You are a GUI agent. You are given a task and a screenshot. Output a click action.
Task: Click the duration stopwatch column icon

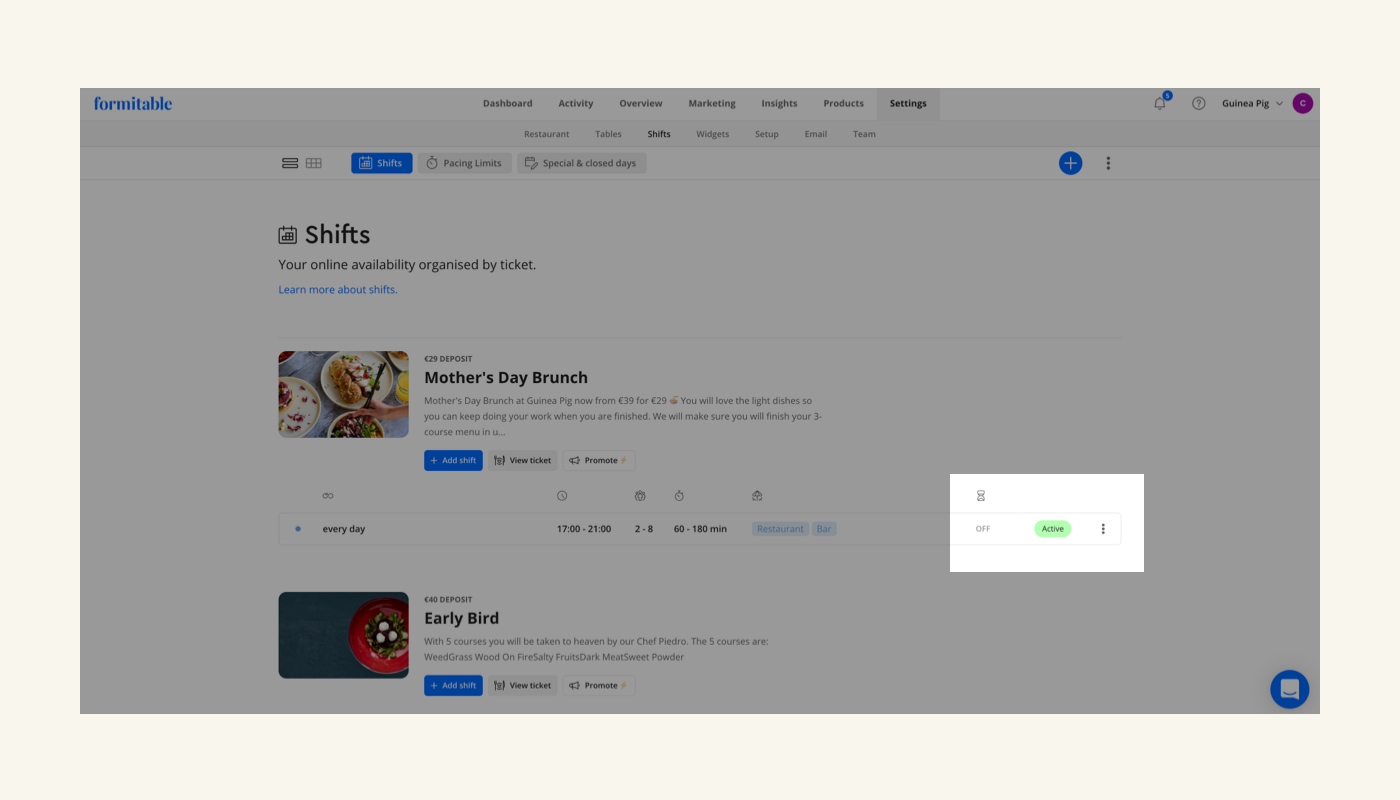[x=679, y=496]
